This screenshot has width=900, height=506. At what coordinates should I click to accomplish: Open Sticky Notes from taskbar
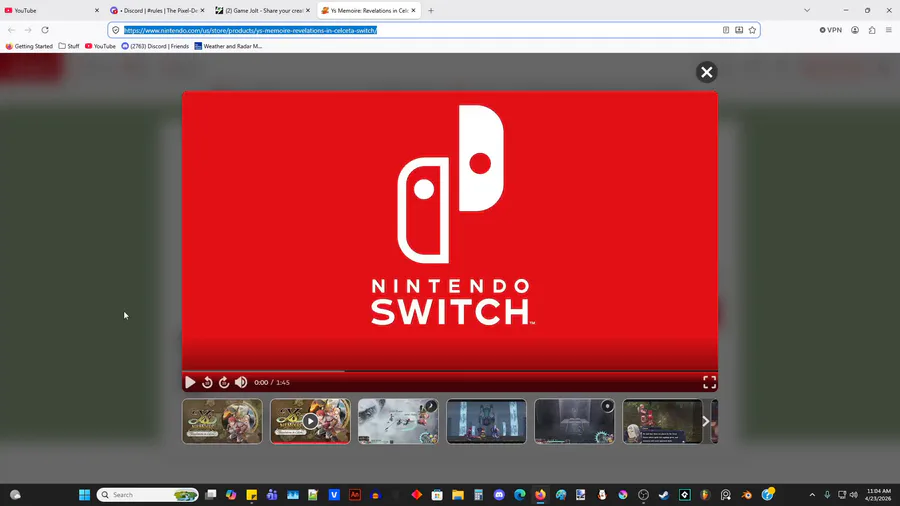pyautogui.click(x=251, y=495)
